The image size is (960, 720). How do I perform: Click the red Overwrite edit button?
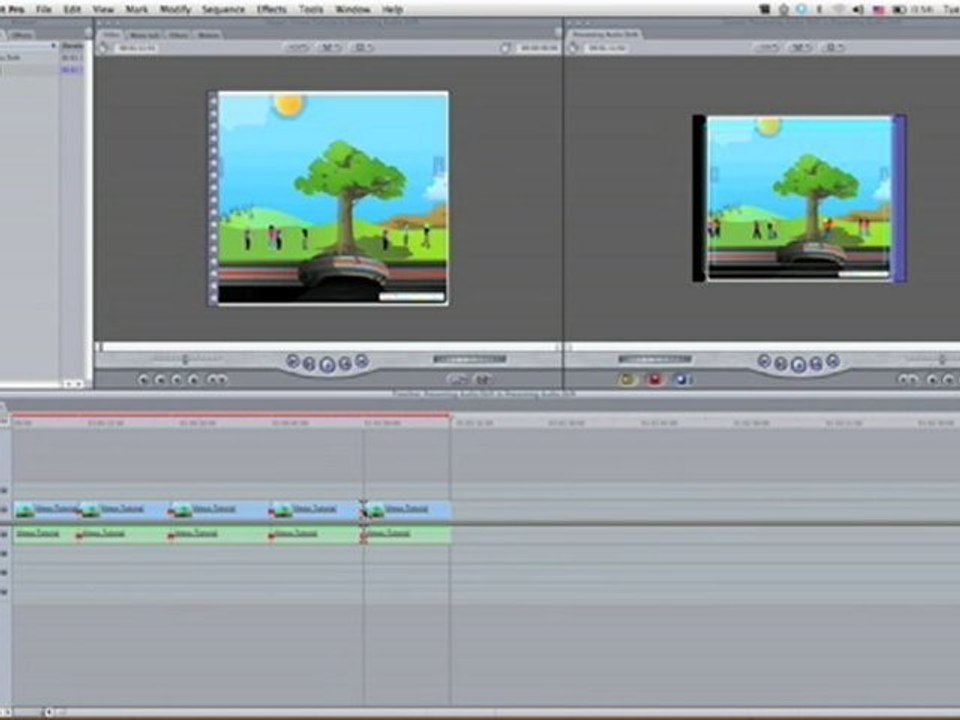[656, 380]
